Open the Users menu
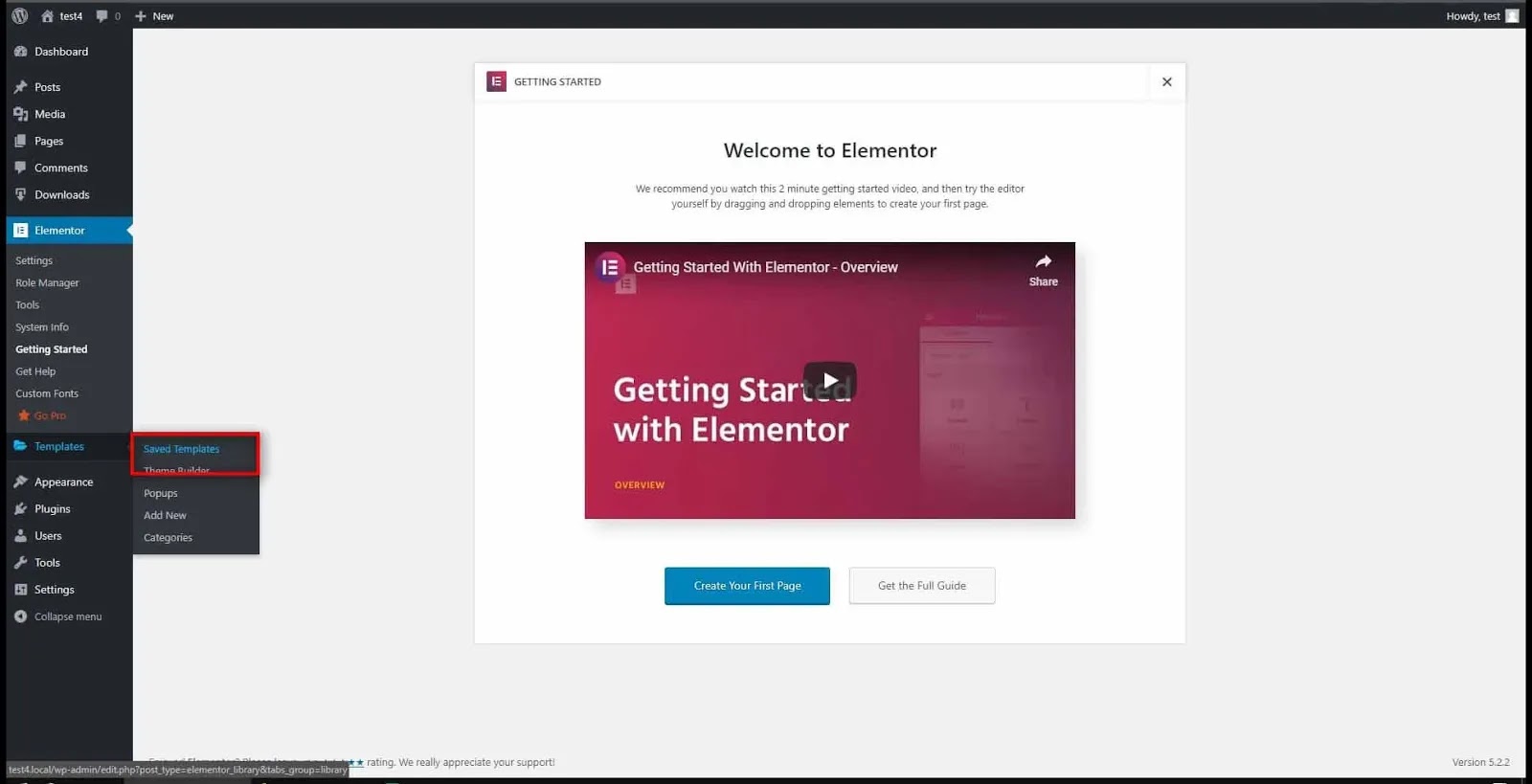This screenshot has width=1532, height=784. click(x=48, y=536)
